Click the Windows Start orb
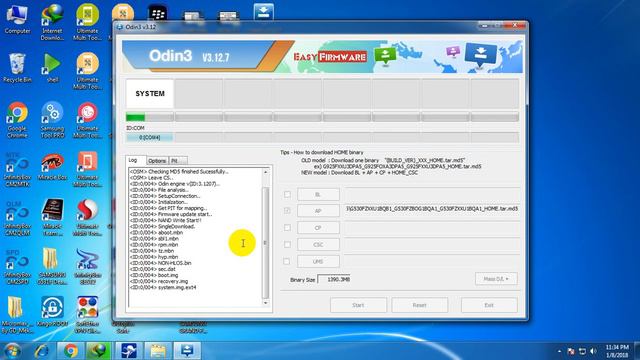Image resolution: width=640 pixels, height=360 pixels. (12, 351)
